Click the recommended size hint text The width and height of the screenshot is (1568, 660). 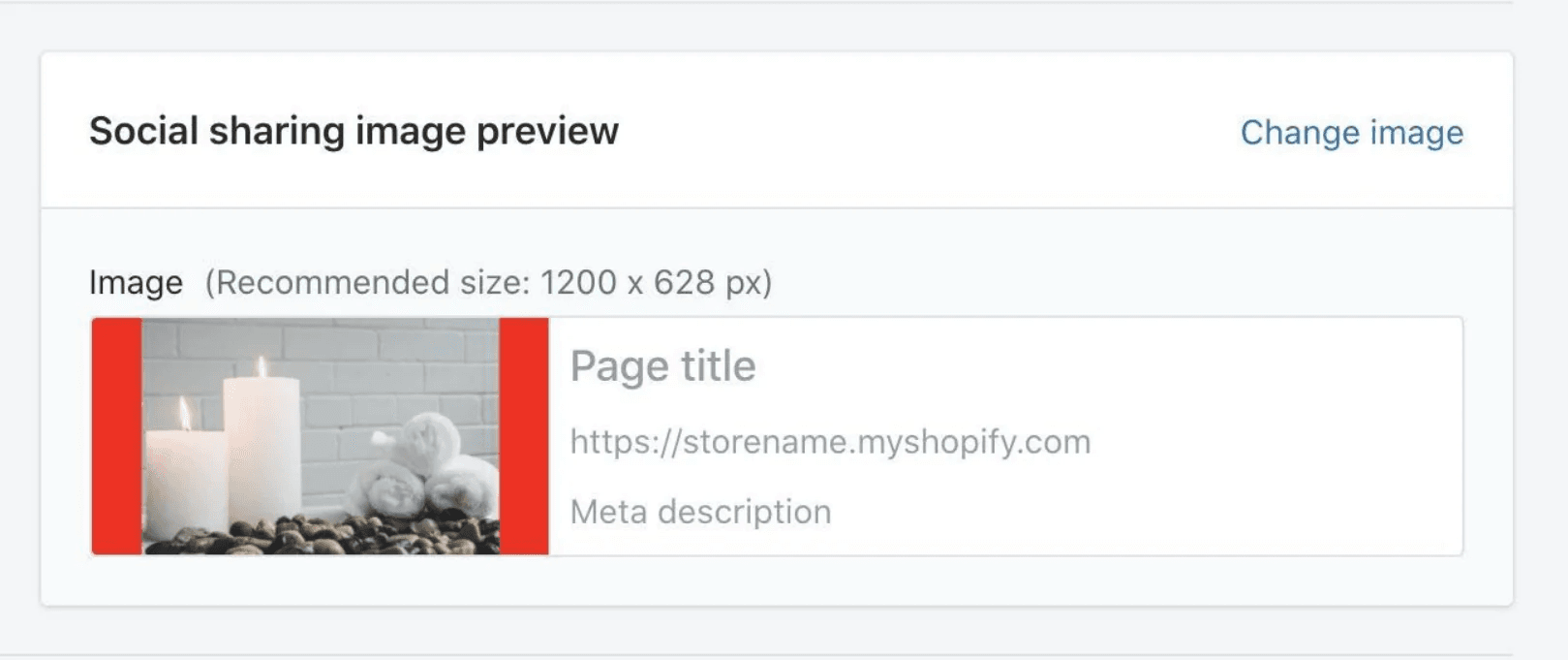(x=488, y=283)
